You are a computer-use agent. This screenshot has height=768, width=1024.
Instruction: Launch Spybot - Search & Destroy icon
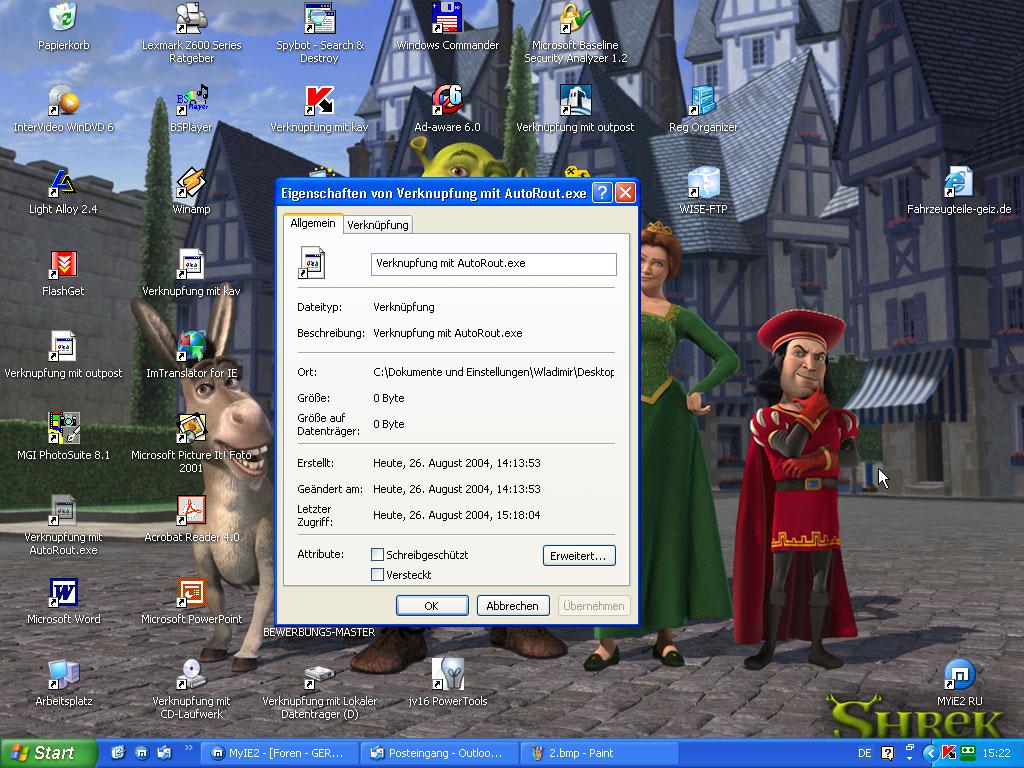click(x=319, y=18)
